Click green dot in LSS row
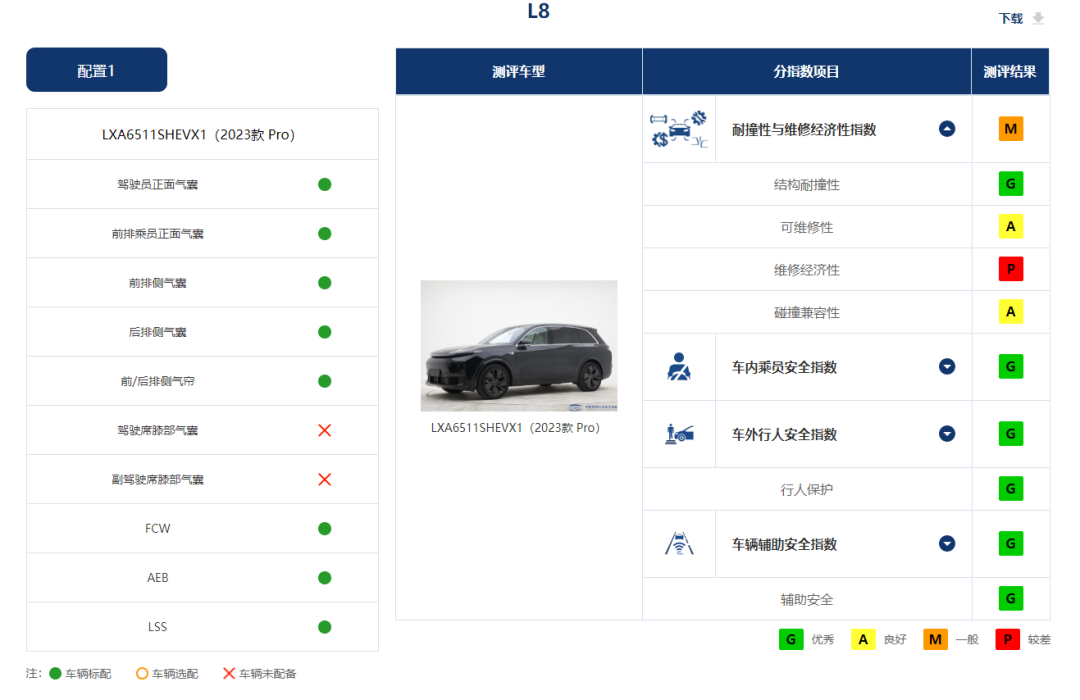1080x700 pixels. coord(324,627)
